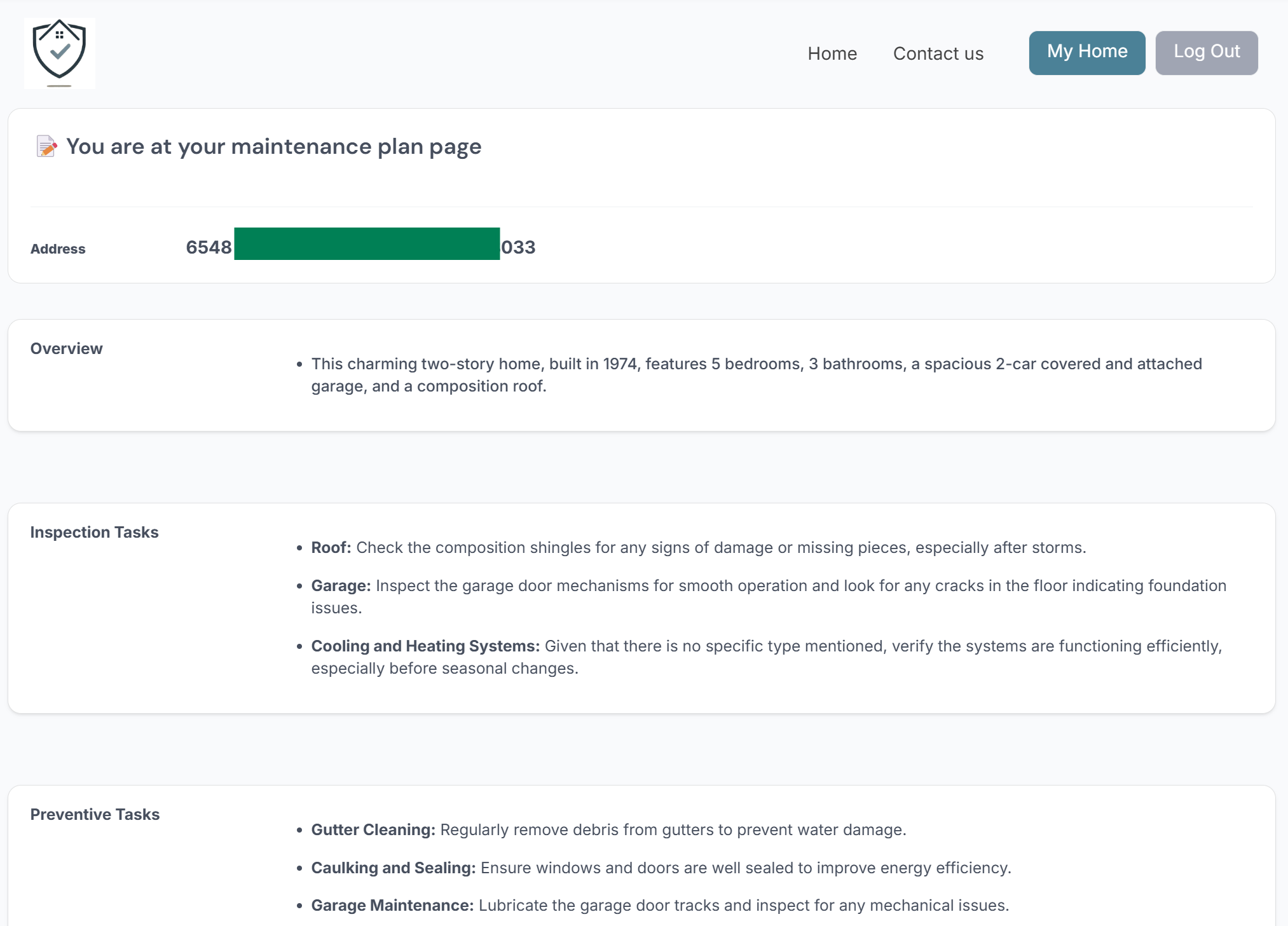Click the shield house logo icon

60,53
